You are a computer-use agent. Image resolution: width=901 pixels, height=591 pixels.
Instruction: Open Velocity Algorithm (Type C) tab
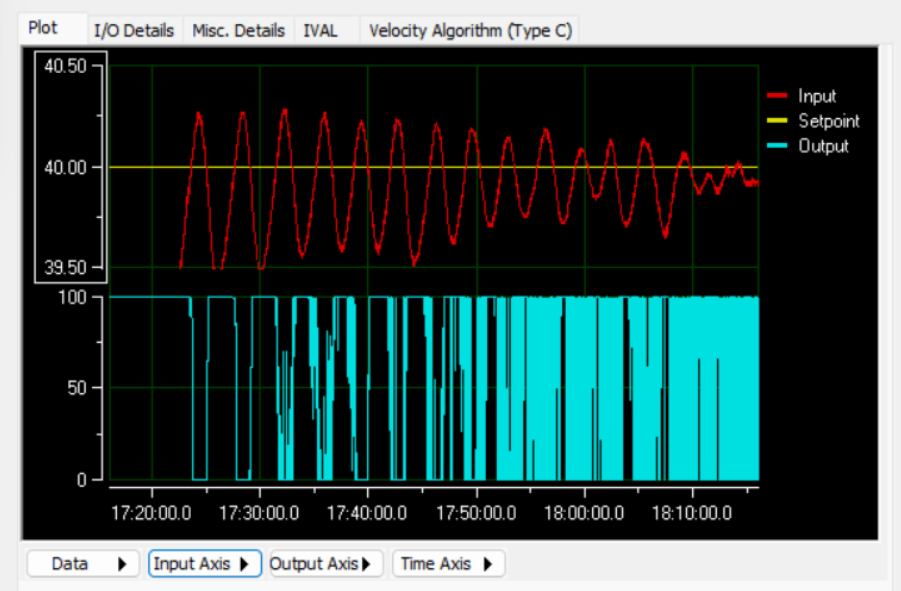(x=470, y=31)
